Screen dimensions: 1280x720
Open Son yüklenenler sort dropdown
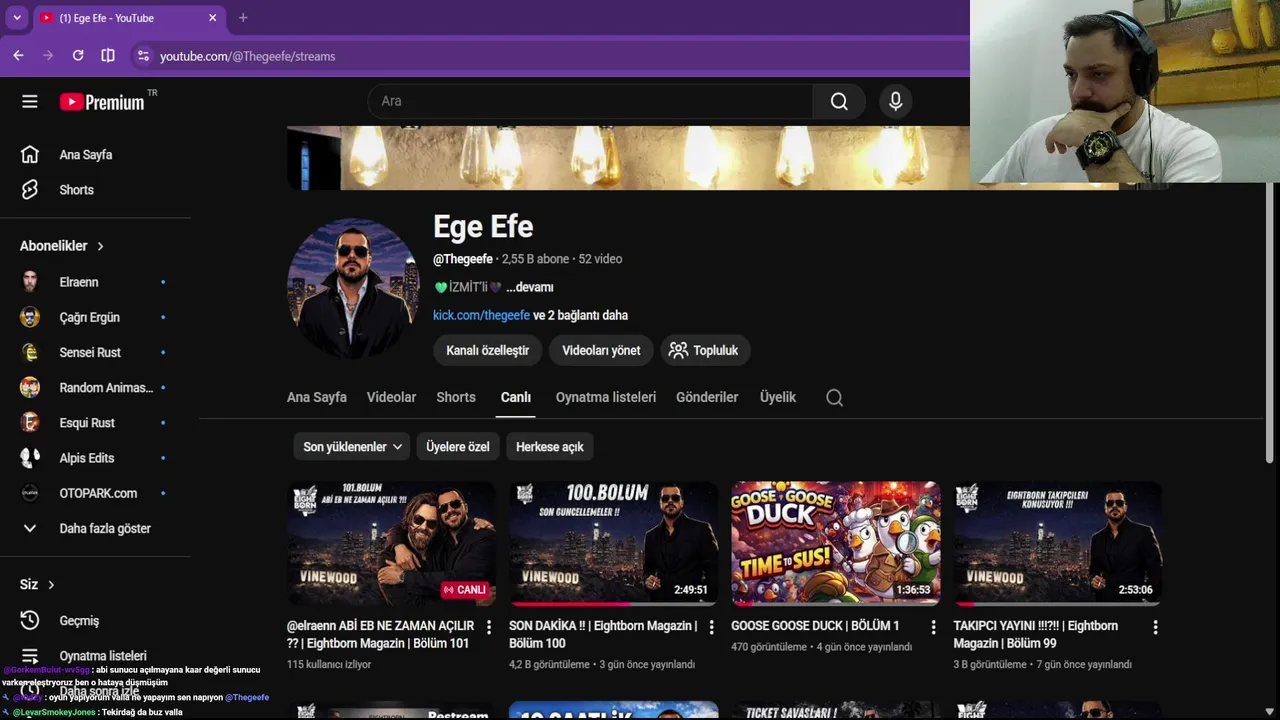(353, 447)
